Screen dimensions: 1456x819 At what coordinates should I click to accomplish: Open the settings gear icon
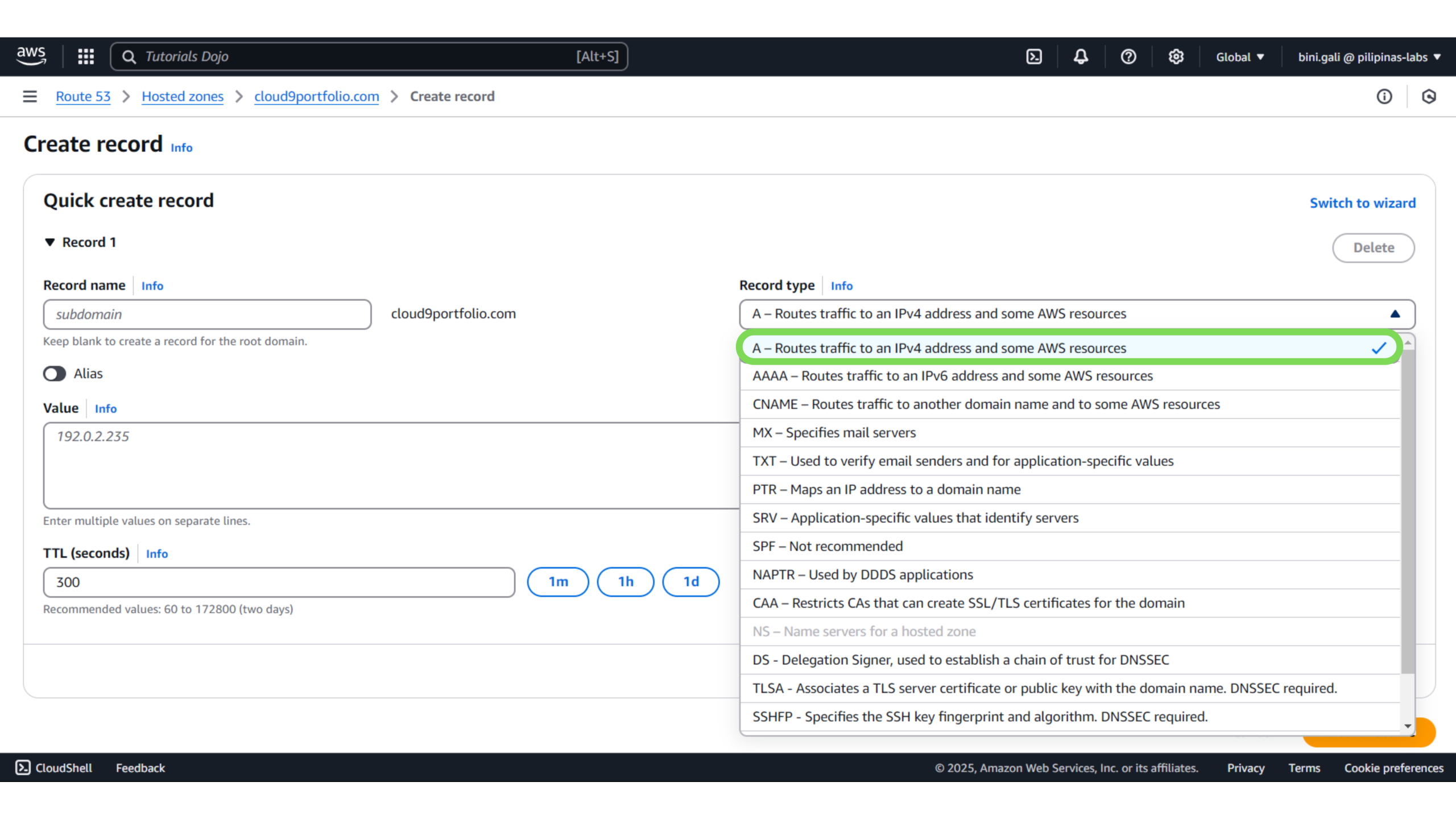point(1176,57)
